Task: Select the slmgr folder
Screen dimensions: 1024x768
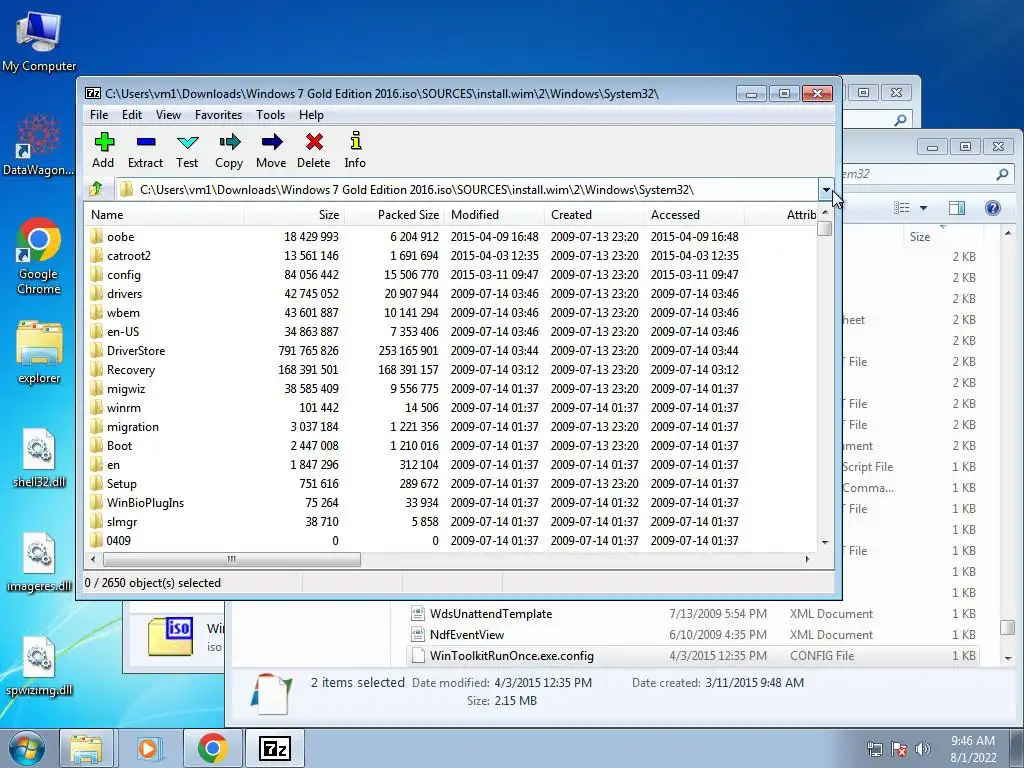Action: (x=451, y=522)
